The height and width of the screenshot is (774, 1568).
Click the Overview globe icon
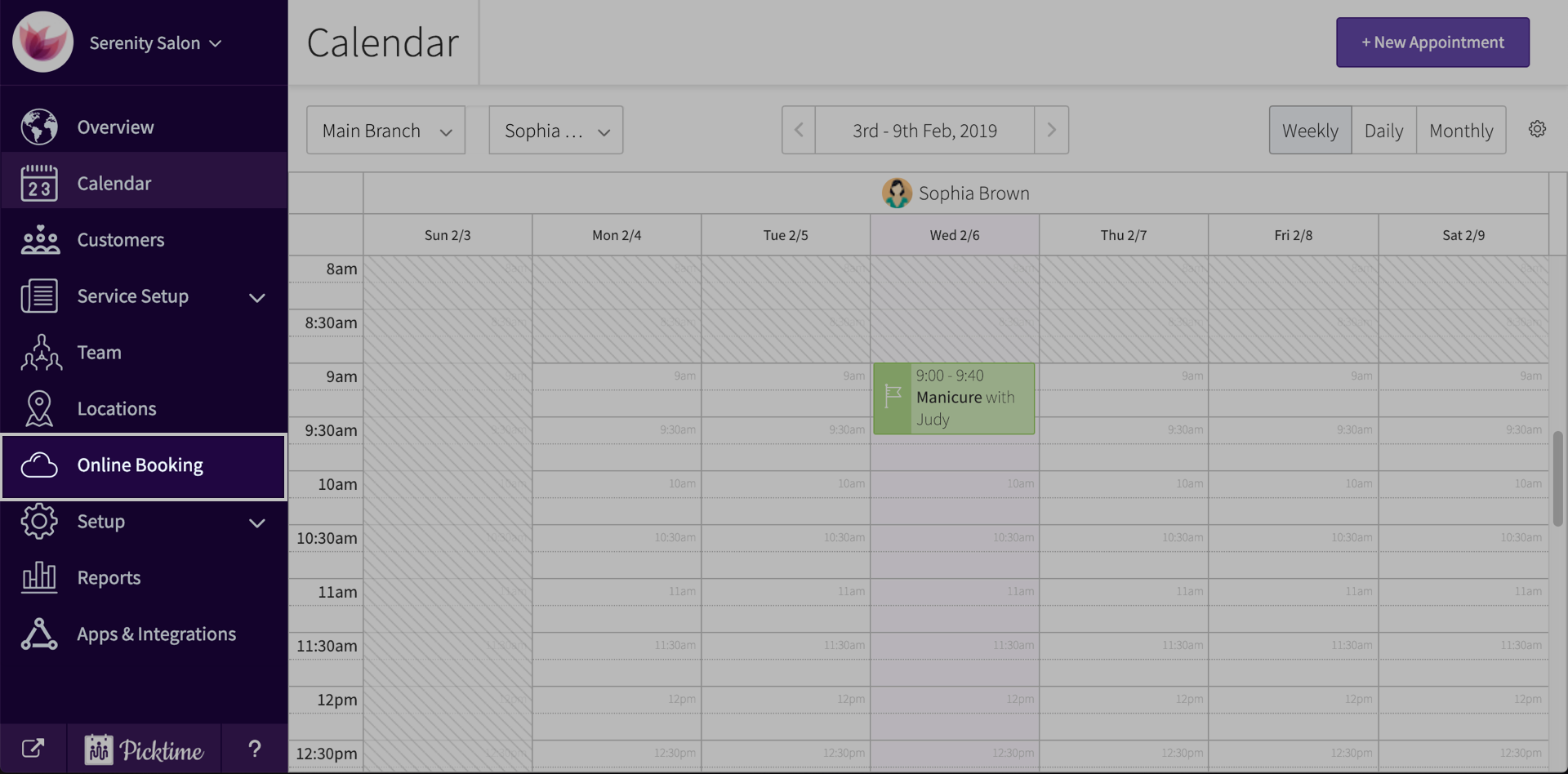click(39, 127)
